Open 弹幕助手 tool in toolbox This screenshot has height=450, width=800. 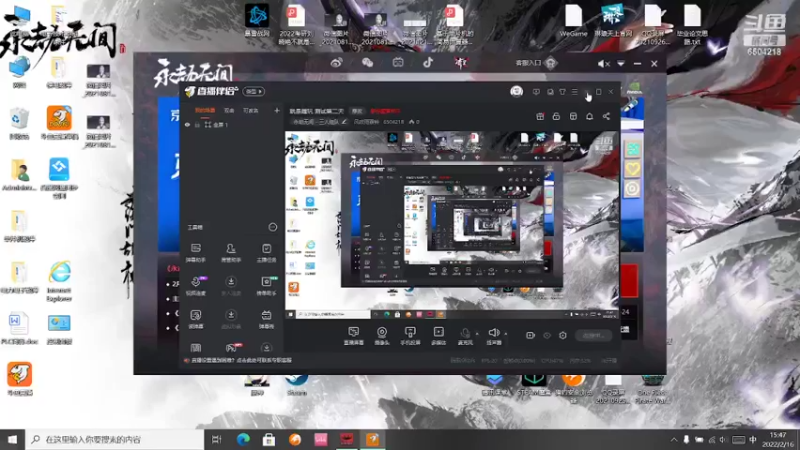point(196,253)
